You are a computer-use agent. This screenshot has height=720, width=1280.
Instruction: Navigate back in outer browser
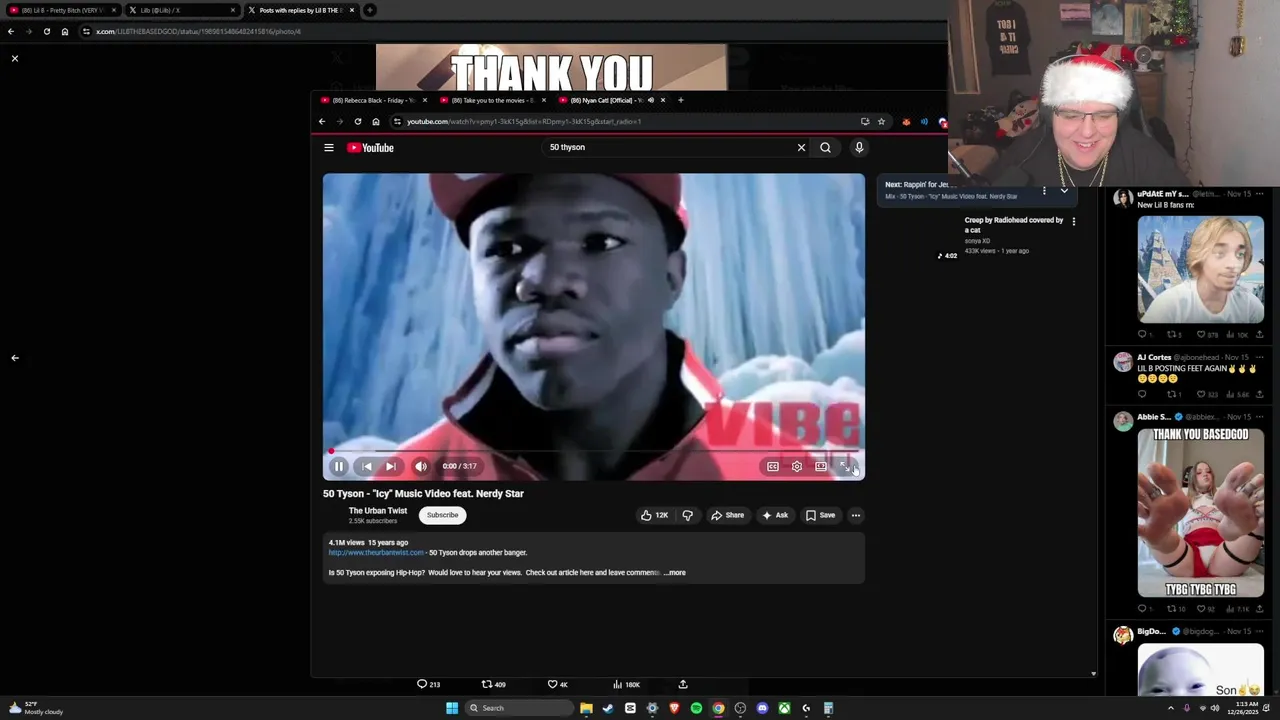click(x=11, y=31)
